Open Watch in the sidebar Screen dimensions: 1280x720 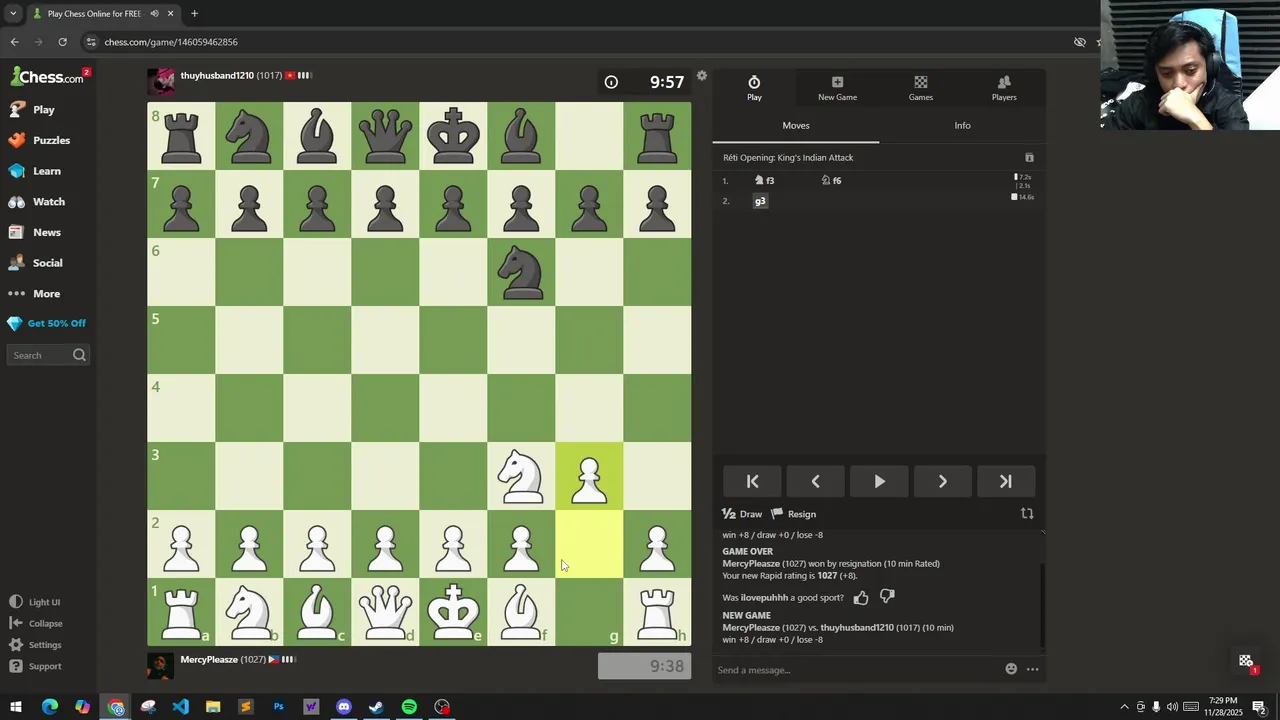(48, 202)
